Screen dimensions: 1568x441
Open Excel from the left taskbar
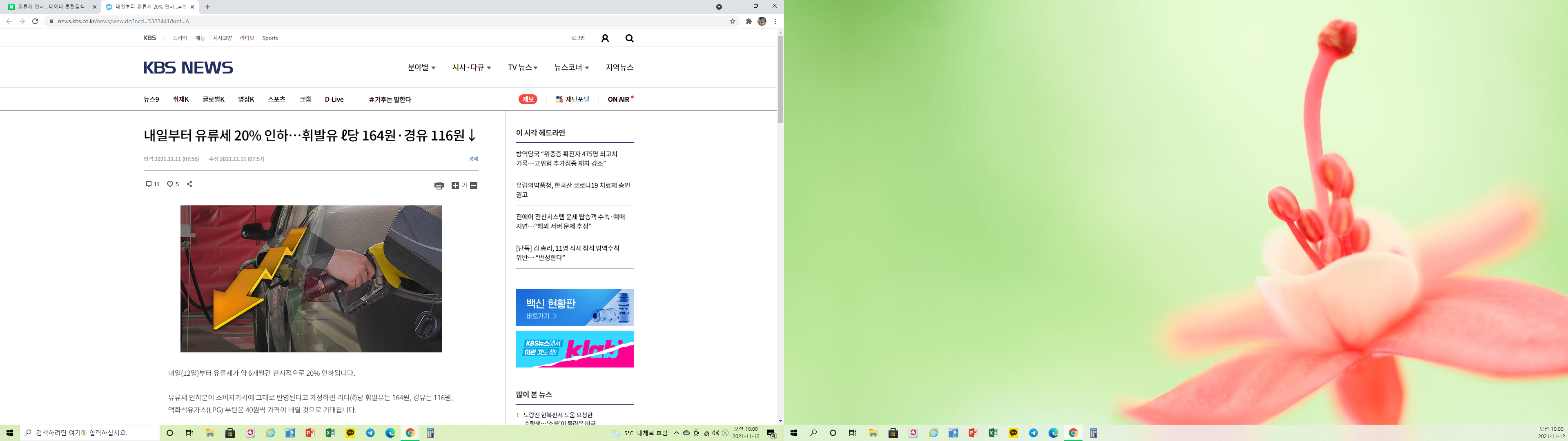tap(330, 433)
